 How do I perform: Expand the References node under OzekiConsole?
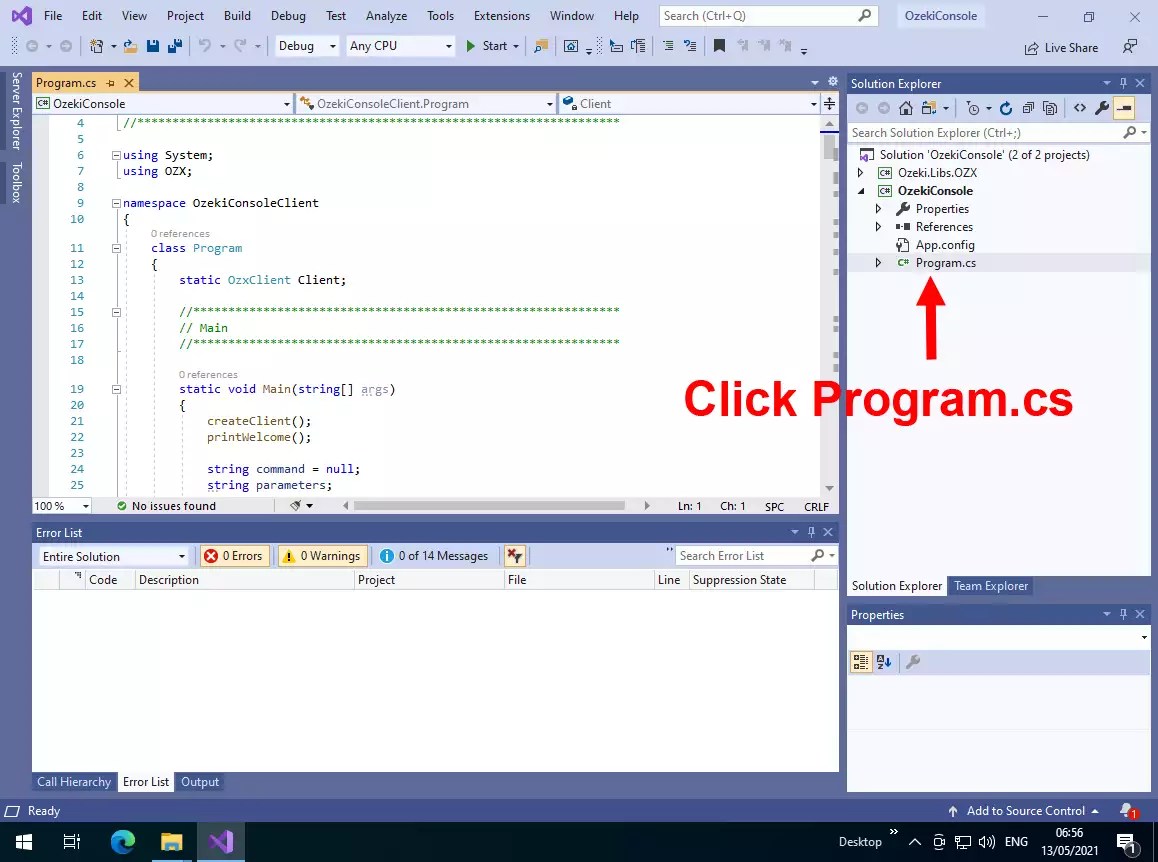(879, 226)
